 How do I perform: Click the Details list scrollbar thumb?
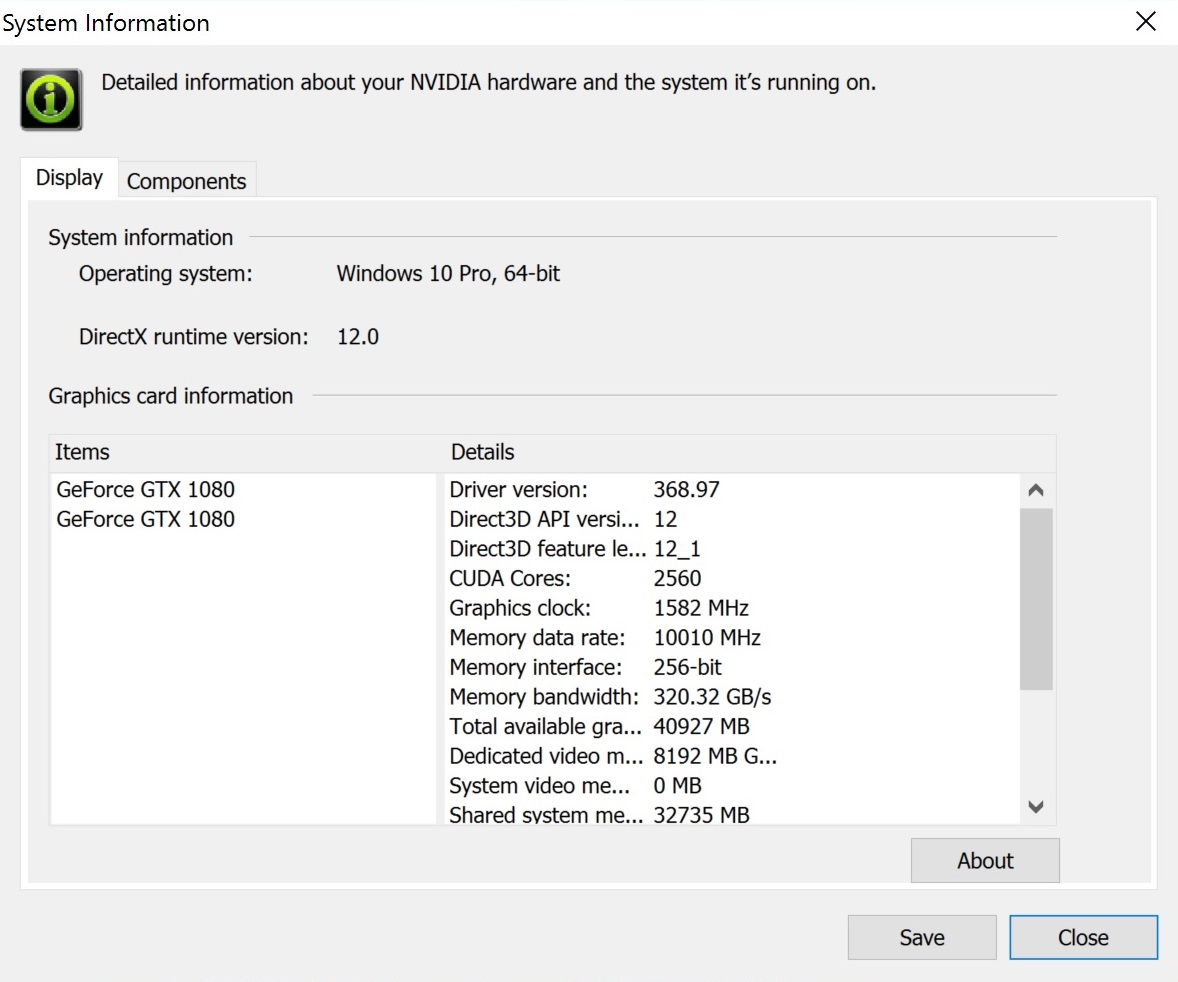1036,598
